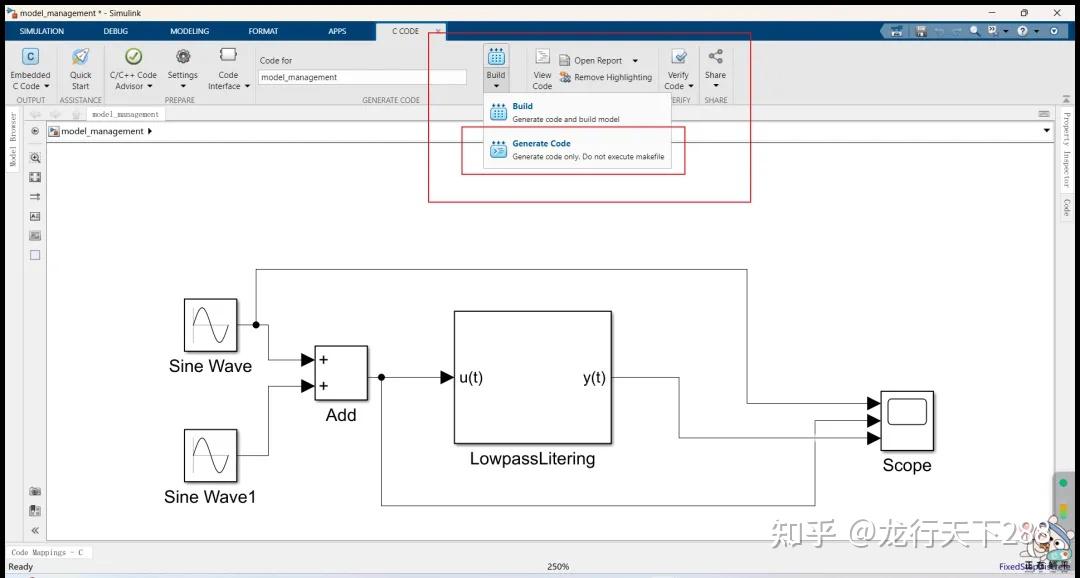Open the model_management canvas tab
Viewport: 1080px width, 578px height.
coord(125,114)
